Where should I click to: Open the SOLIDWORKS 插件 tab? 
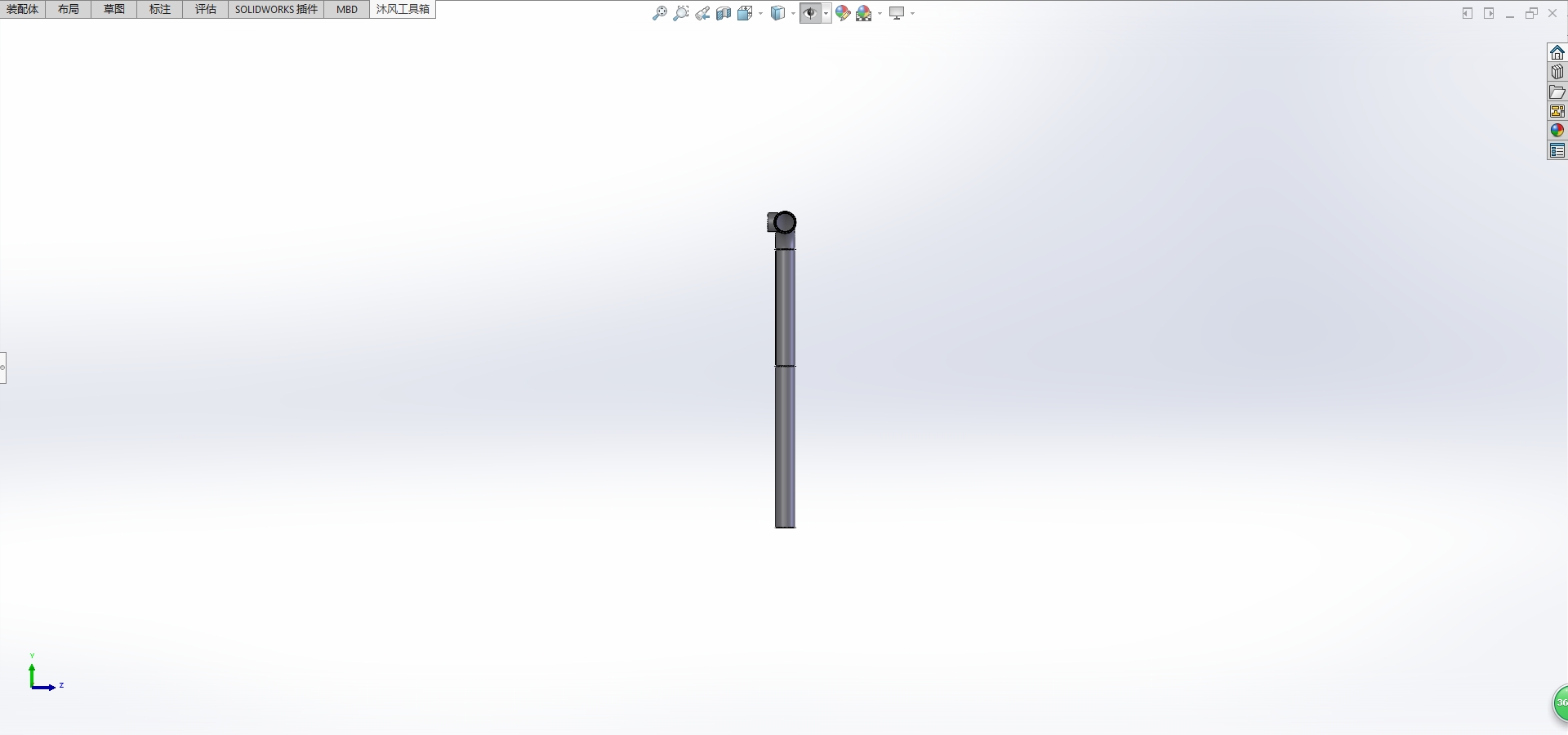tap(276, 9)
